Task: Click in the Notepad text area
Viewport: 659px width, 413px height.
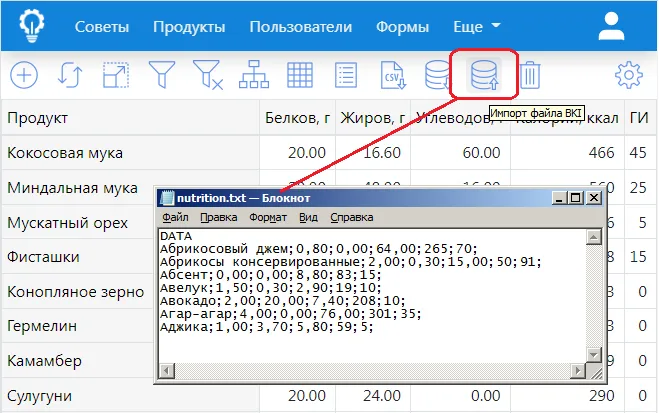Action: (372, 296)
